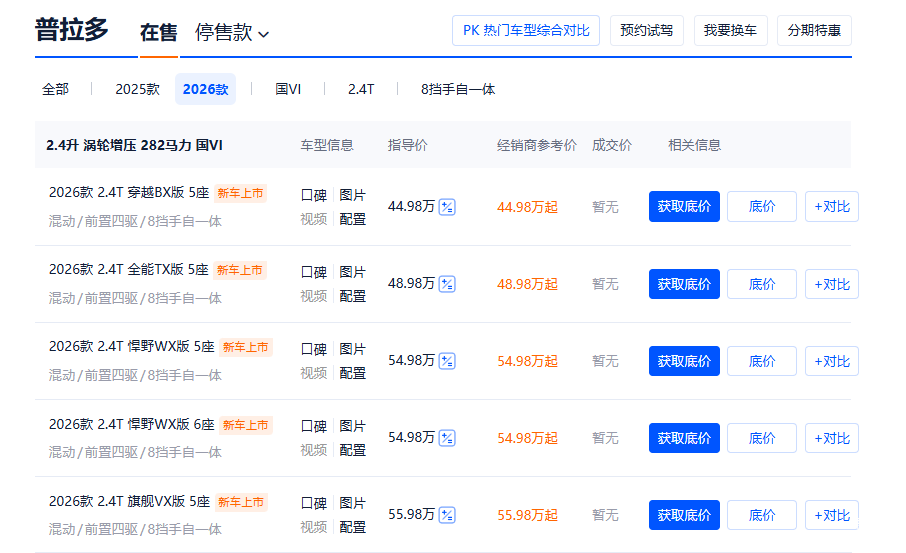Click dealer price 48.98万起
Screen dimensions: 906x553
(x=527, y=284)
